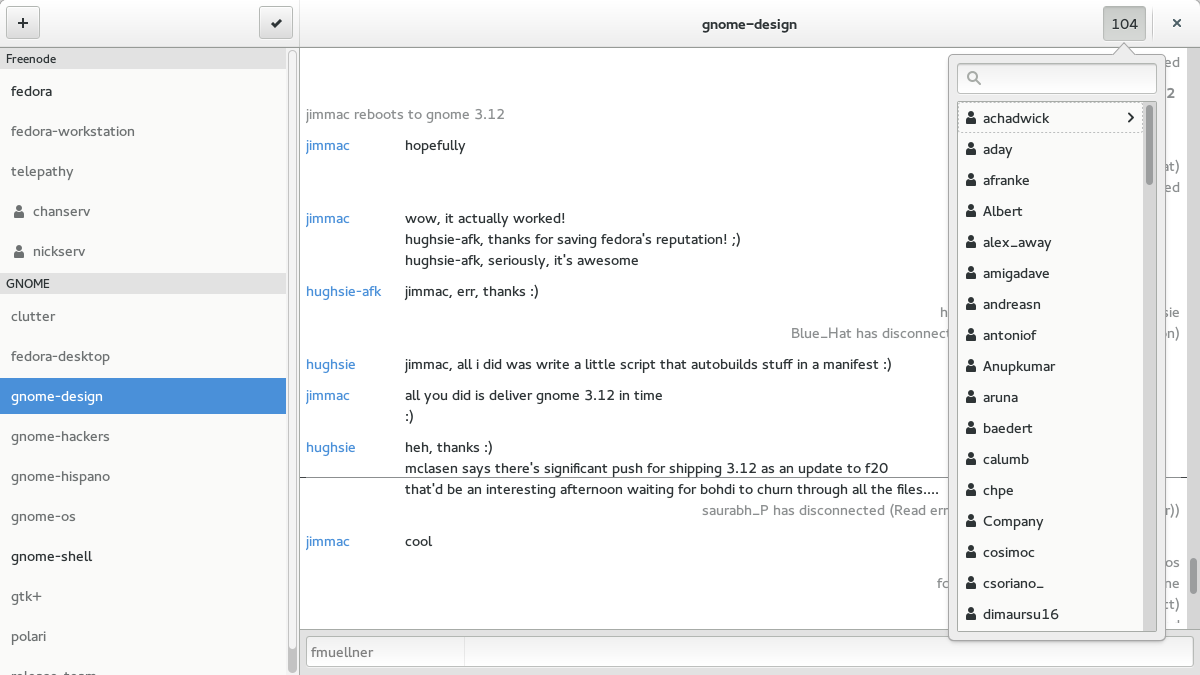The width and height of the screenshot is (1200, 675).
Task: Select the gnome-design room
Action: [143, 396]
